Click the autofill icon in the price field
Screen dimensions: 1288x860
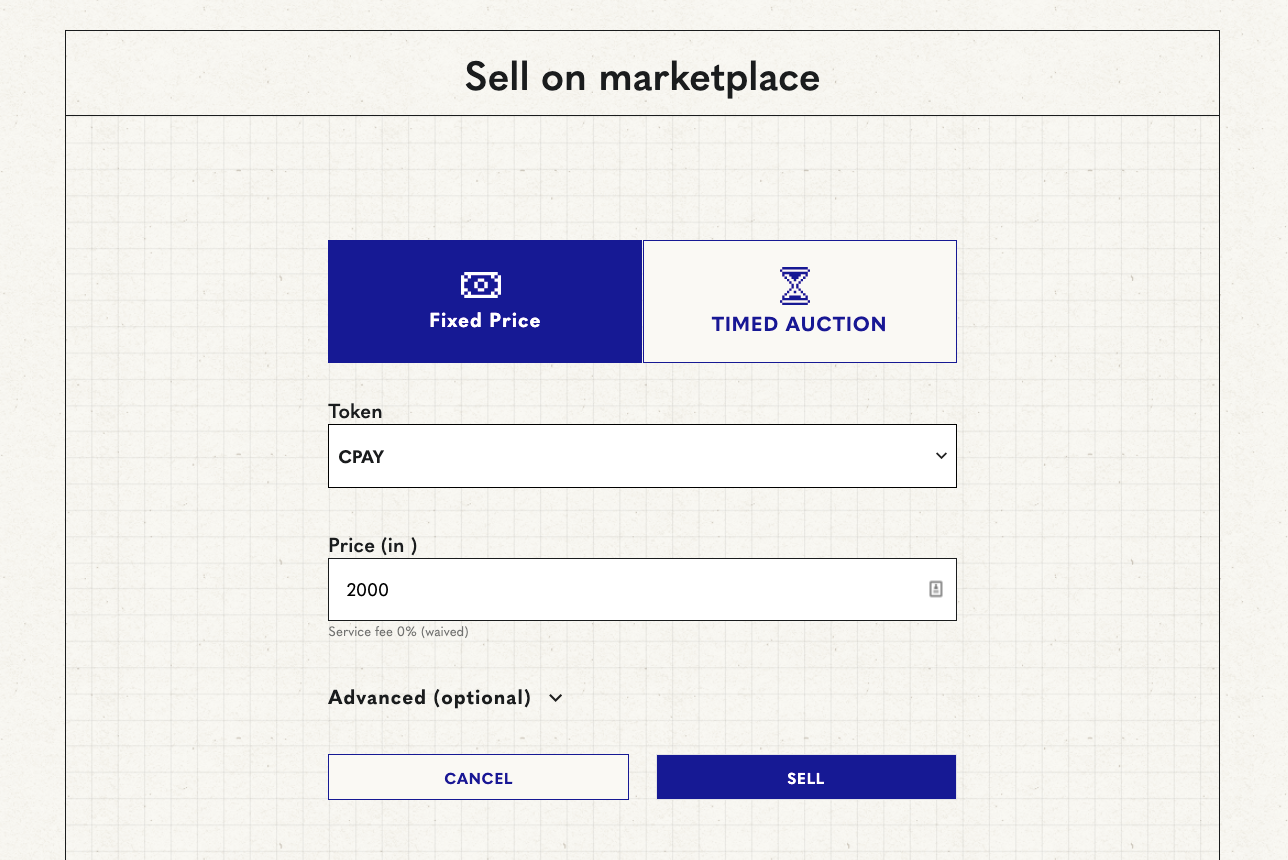[936, 589]
